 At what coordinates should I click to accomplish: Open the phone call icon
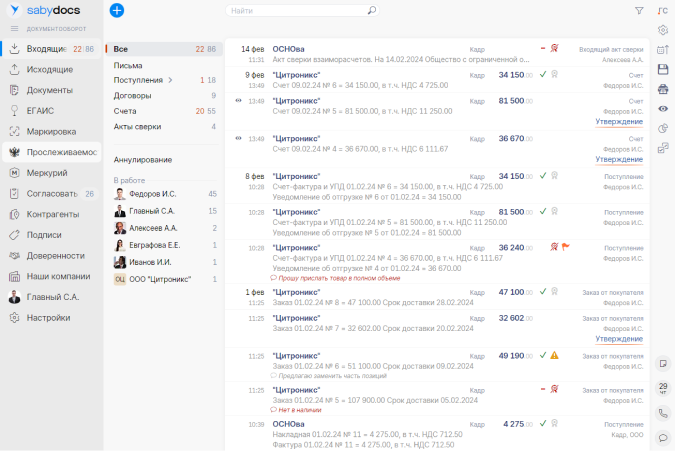point(663,414)
